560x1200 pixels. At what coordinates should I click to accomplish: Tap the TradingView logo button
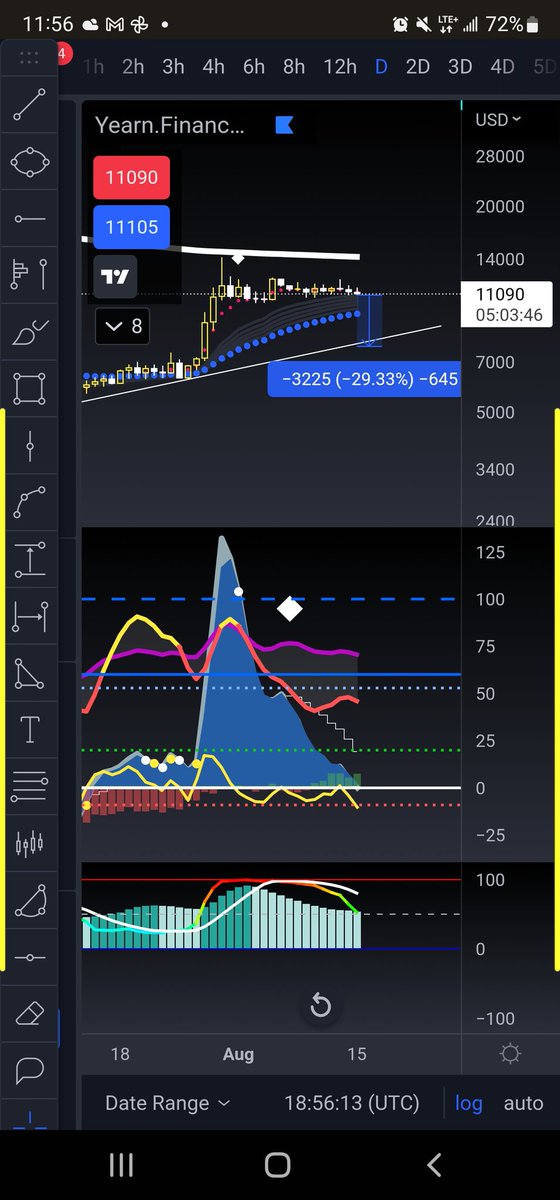[116, 278]
